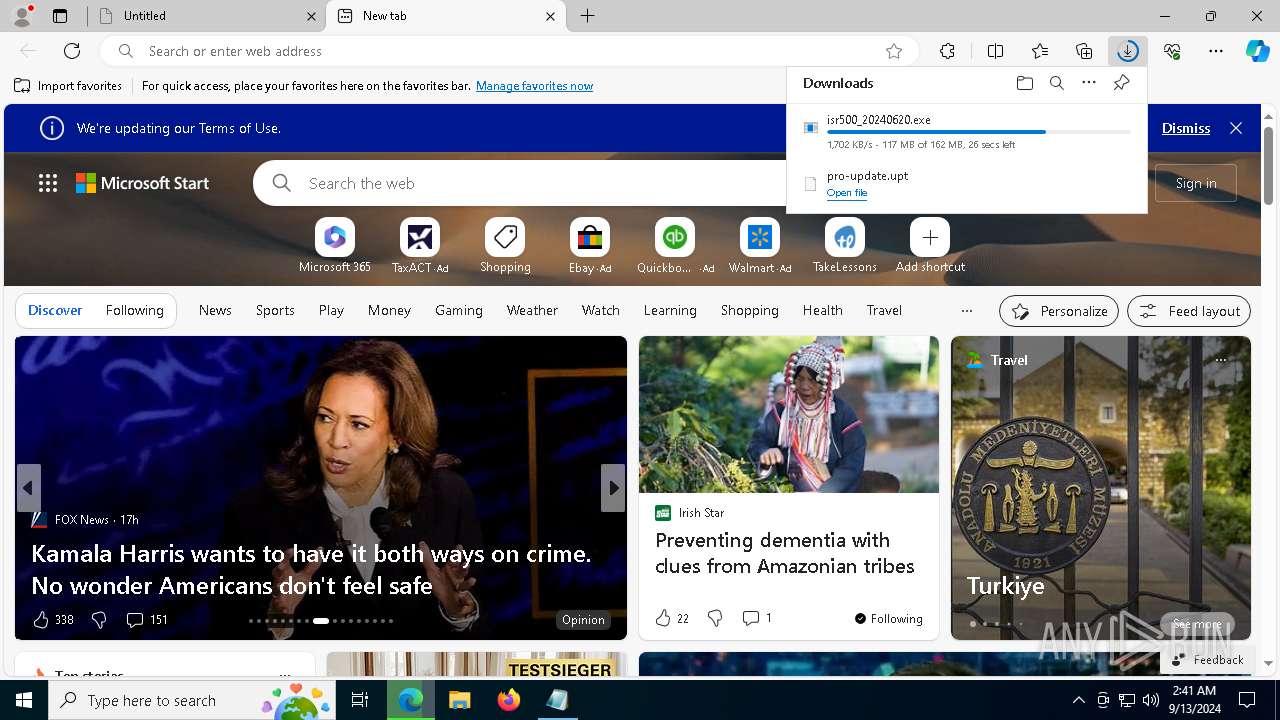Click Import favorites
This screenshot has height=720, width=1280.
tap(68, 86)
